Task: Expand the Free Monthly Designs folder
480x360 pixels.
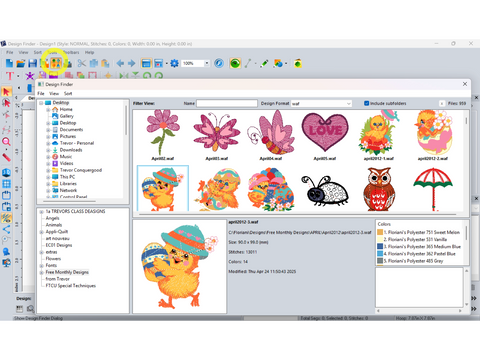Action: click(41, 272)
